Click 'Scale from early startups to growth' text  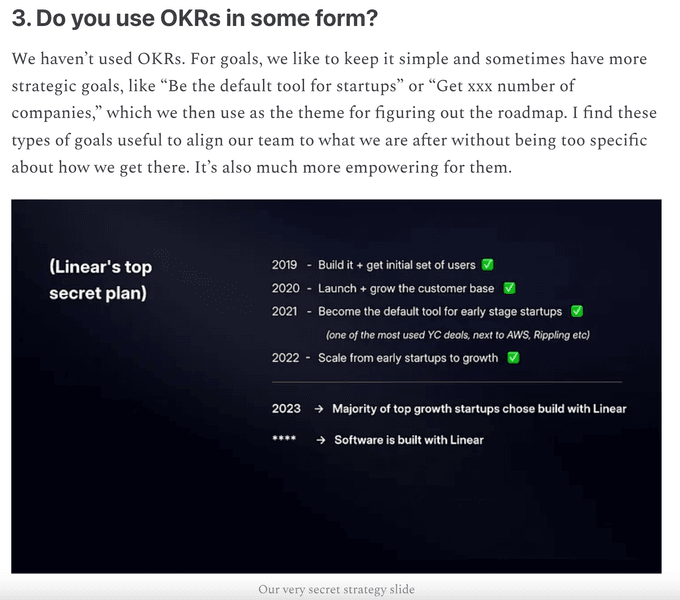[408, 358]
